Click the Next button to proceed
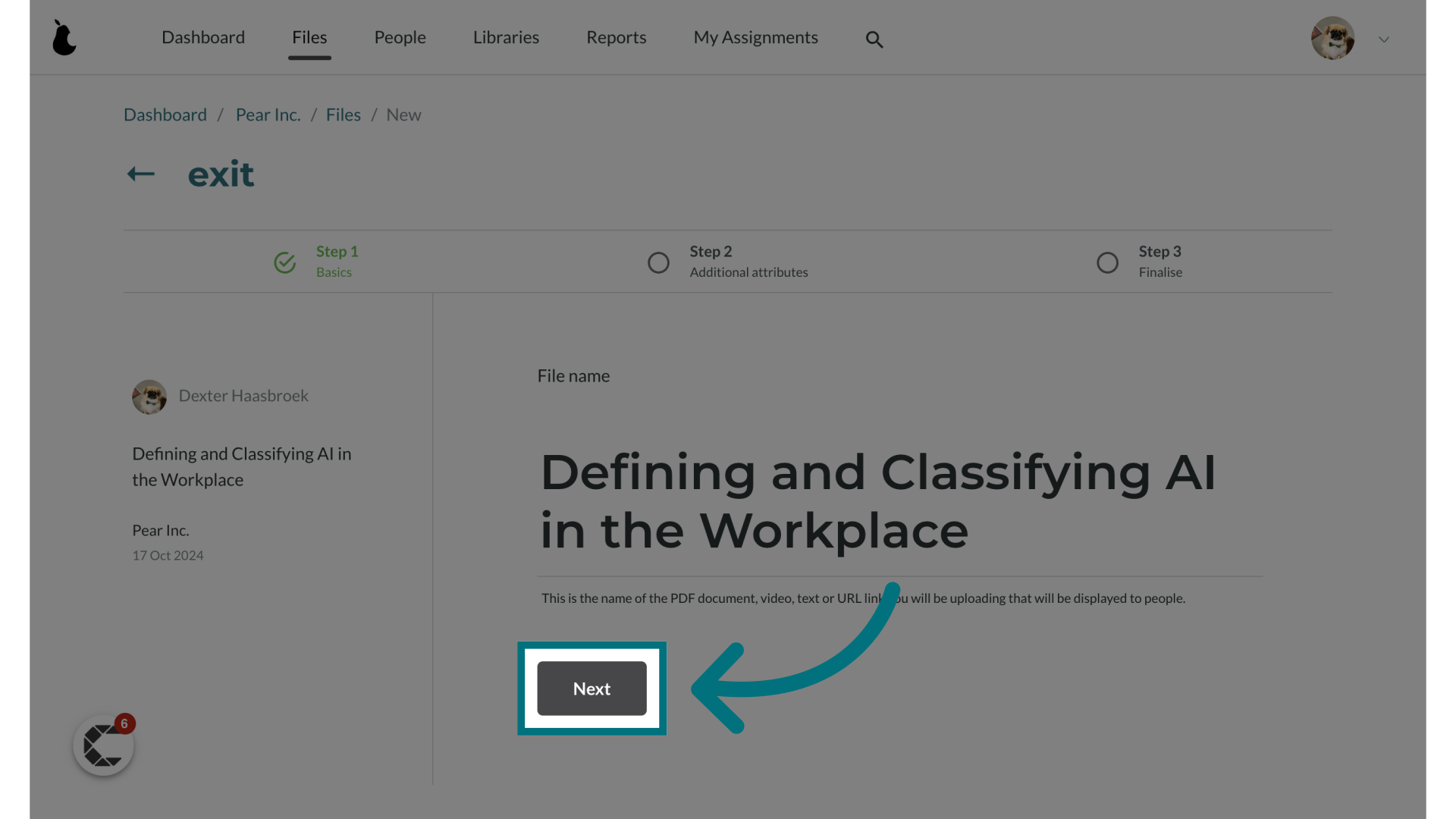The height and width of the screenshot is (819, 1456). 591,688
